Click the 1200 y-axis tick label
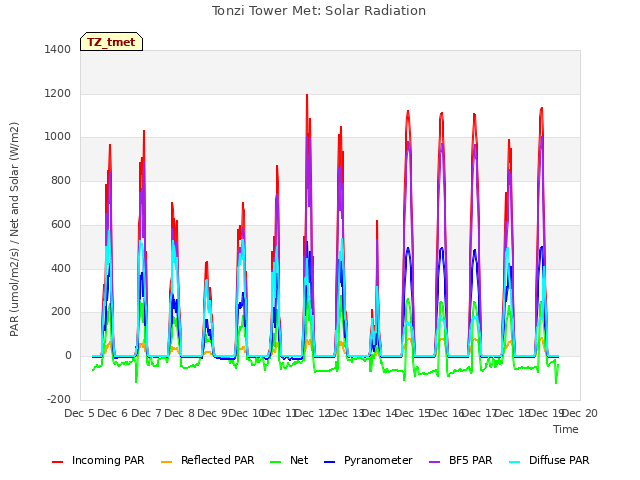 pos(58,93)
